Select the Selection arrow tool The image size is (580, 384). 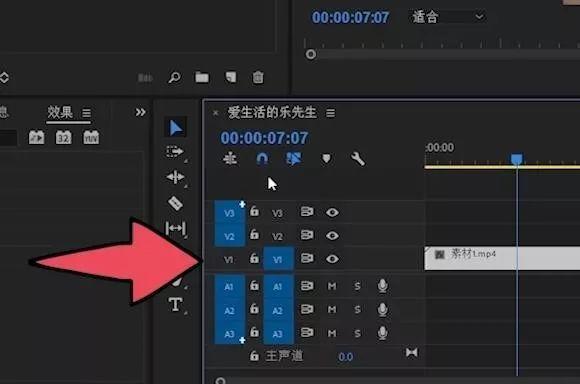pos(175,128)
